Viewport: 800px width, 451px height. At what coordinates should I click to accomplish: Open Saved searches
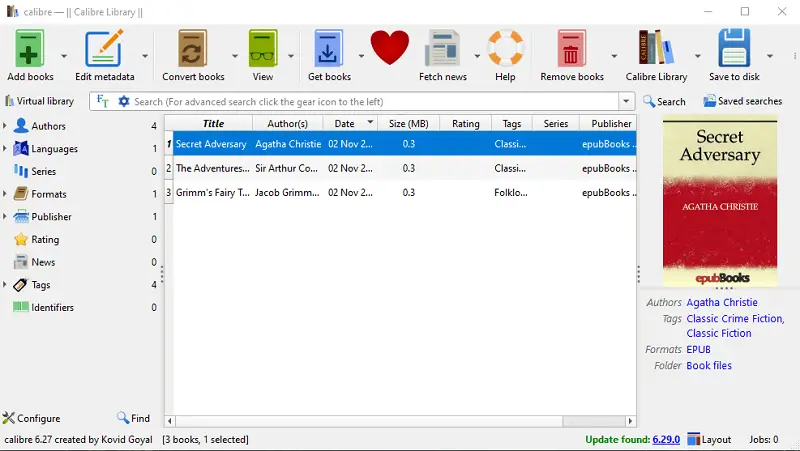pyautogui.click(x=742, y=101)
